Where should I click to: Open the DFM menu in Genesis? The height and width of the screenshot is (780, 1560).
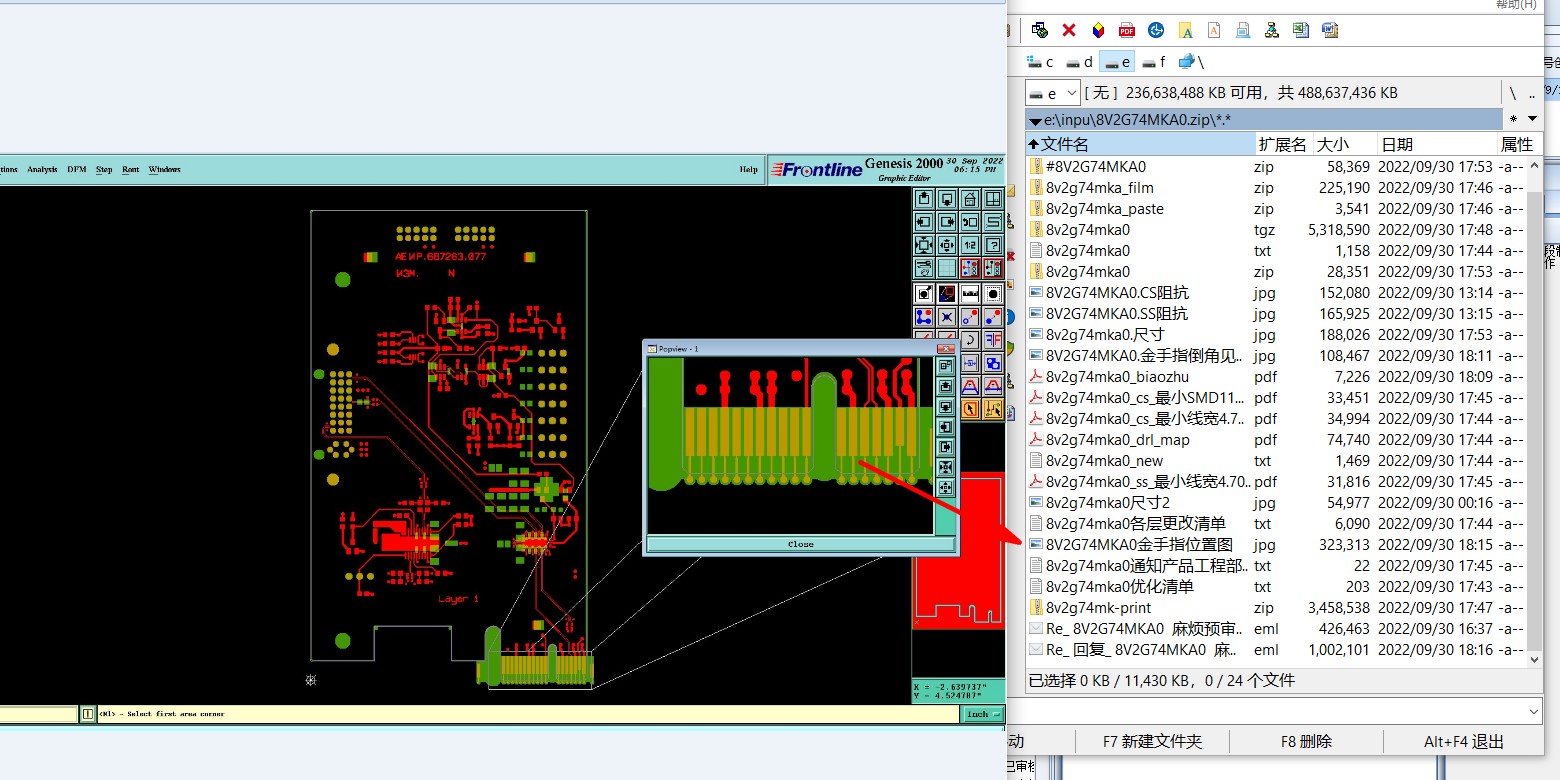[77, 169]
